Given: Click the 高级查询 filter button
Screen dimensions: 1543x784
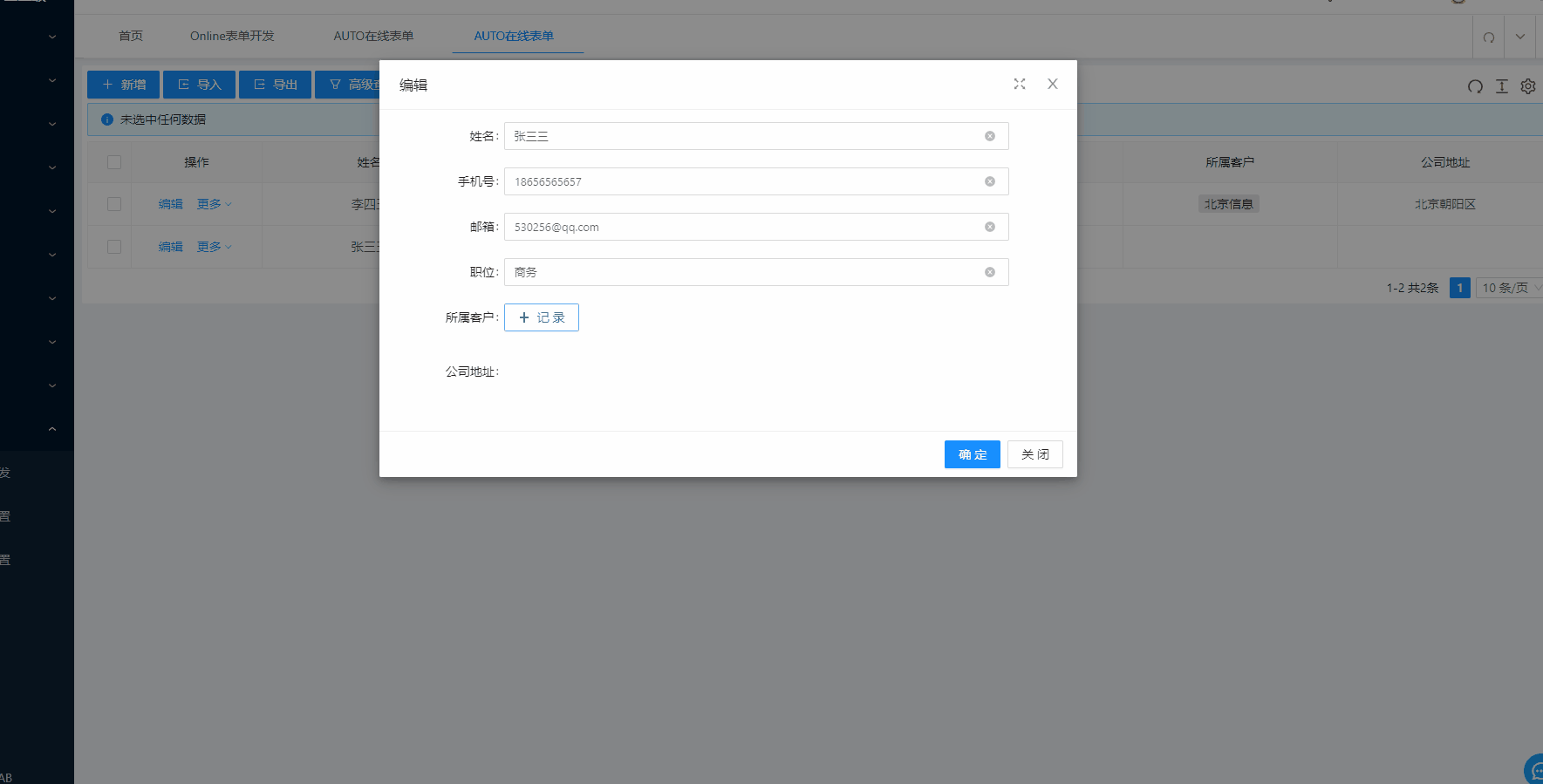Looking at the screenshot, I should 347,85.
